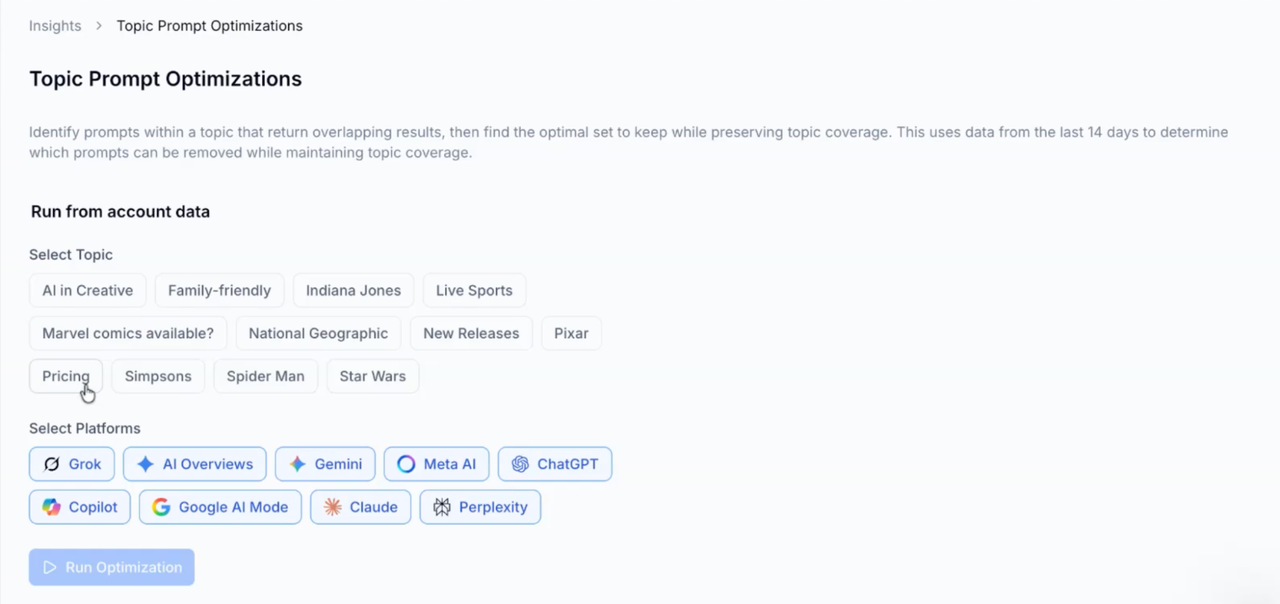Select the Pixar topic
Viewport: 1280px width, 604px height.
click(571, 333)
